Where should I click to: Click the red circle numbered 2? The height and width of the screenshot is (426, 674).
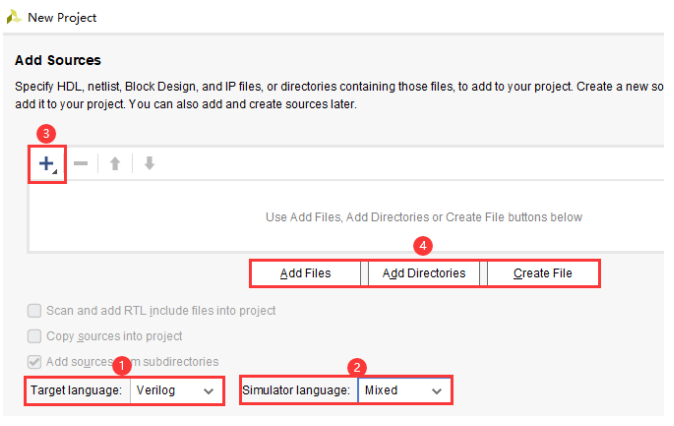(353, 365)
